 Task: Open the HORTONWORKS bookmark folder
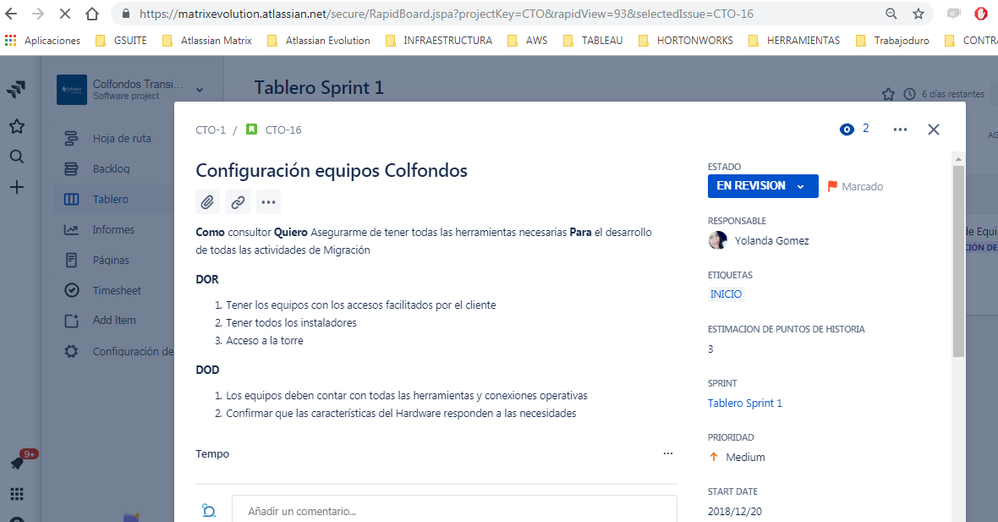[x=686, y=40]
